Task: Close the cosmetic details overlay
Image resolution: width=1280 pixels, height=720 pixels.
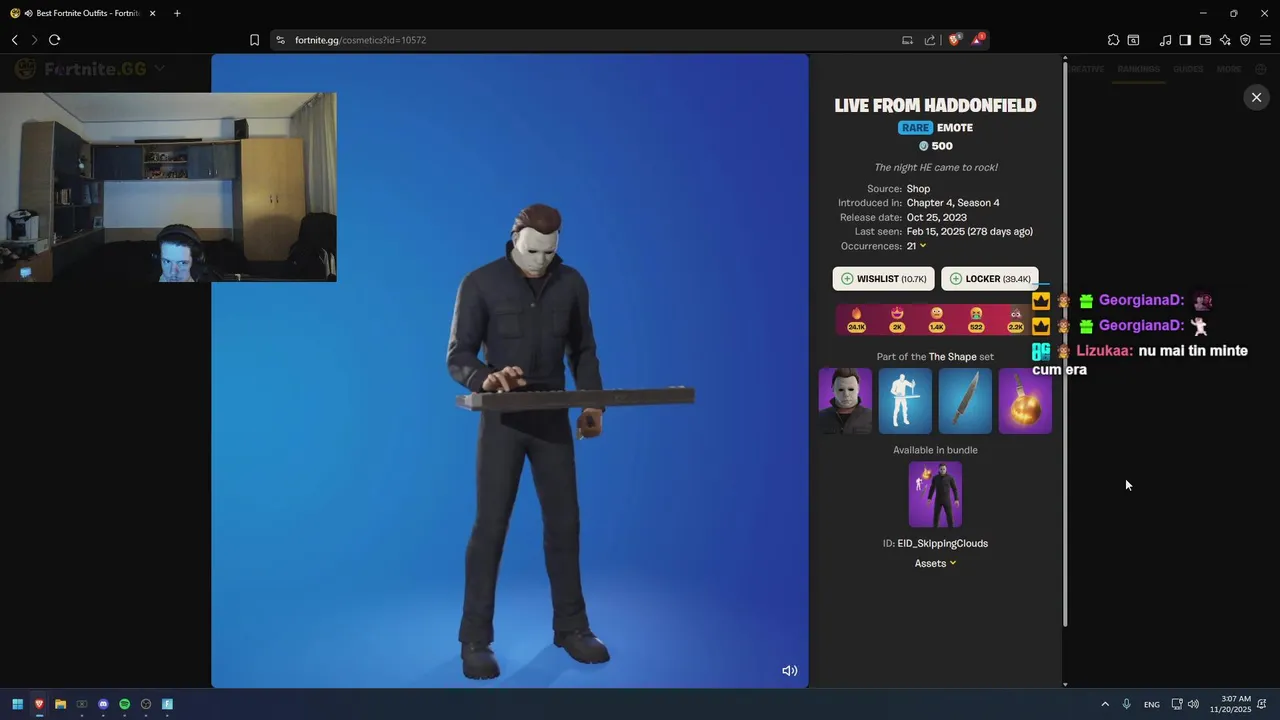Action: tap(1256, 97)
